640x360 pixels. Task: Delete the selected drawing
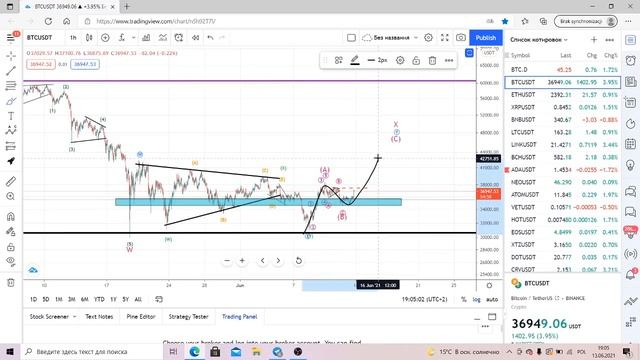coord(432,60)
